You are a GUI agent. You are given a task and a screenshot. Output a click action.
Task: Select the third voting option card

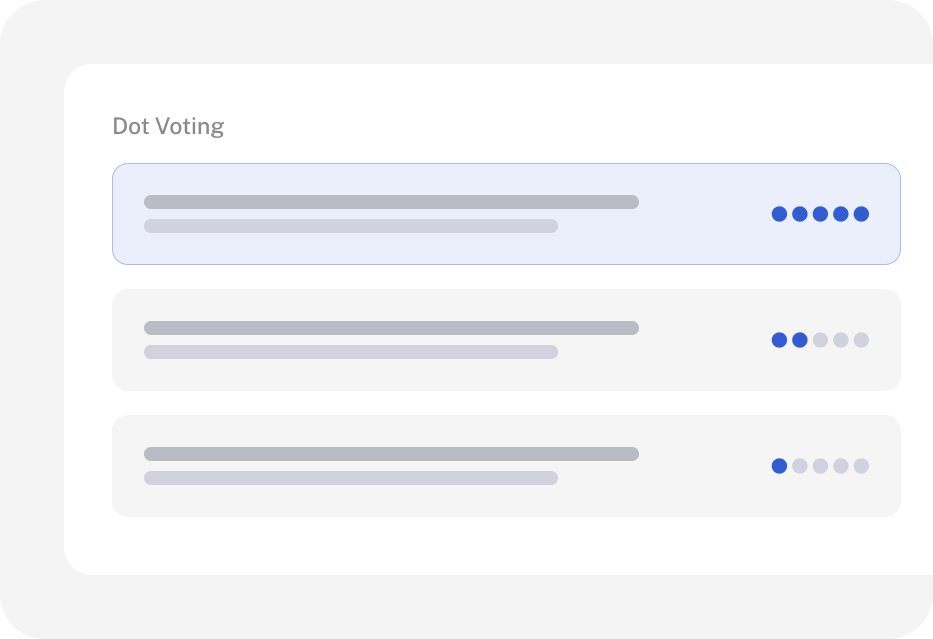point(506,466)
